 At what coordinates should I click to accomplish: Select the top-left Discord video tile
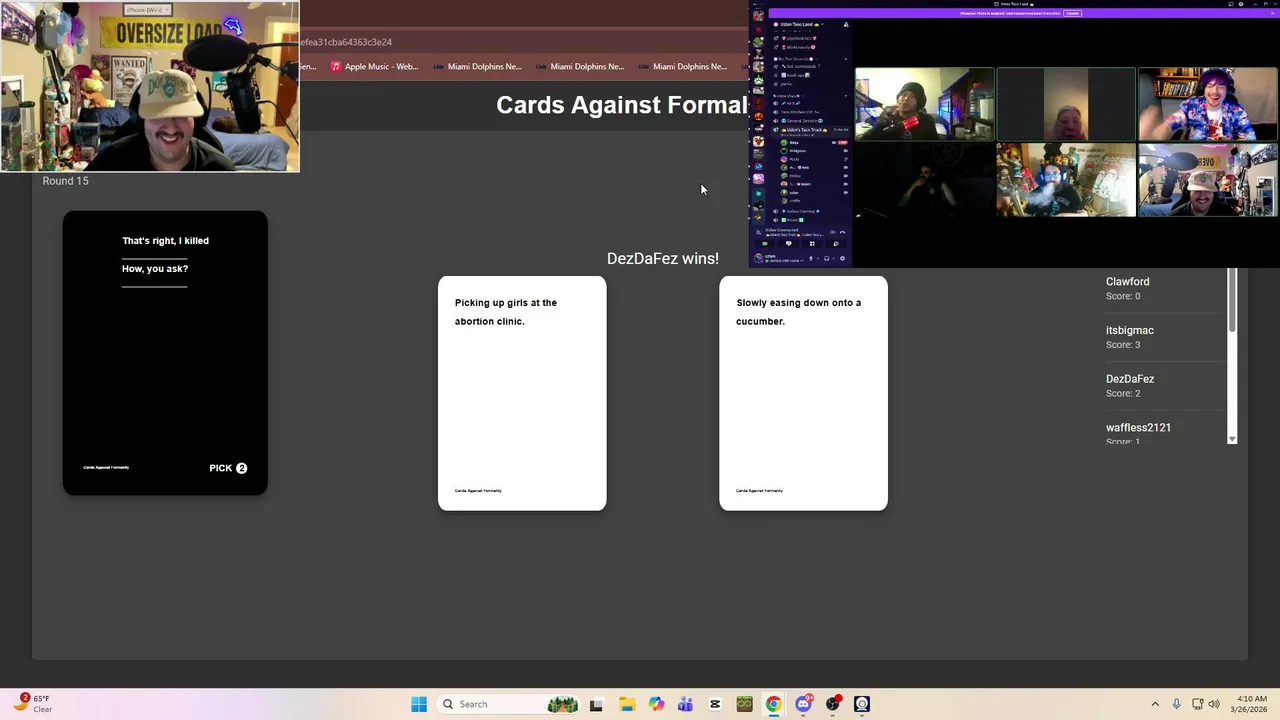click(x=925, y=104)
